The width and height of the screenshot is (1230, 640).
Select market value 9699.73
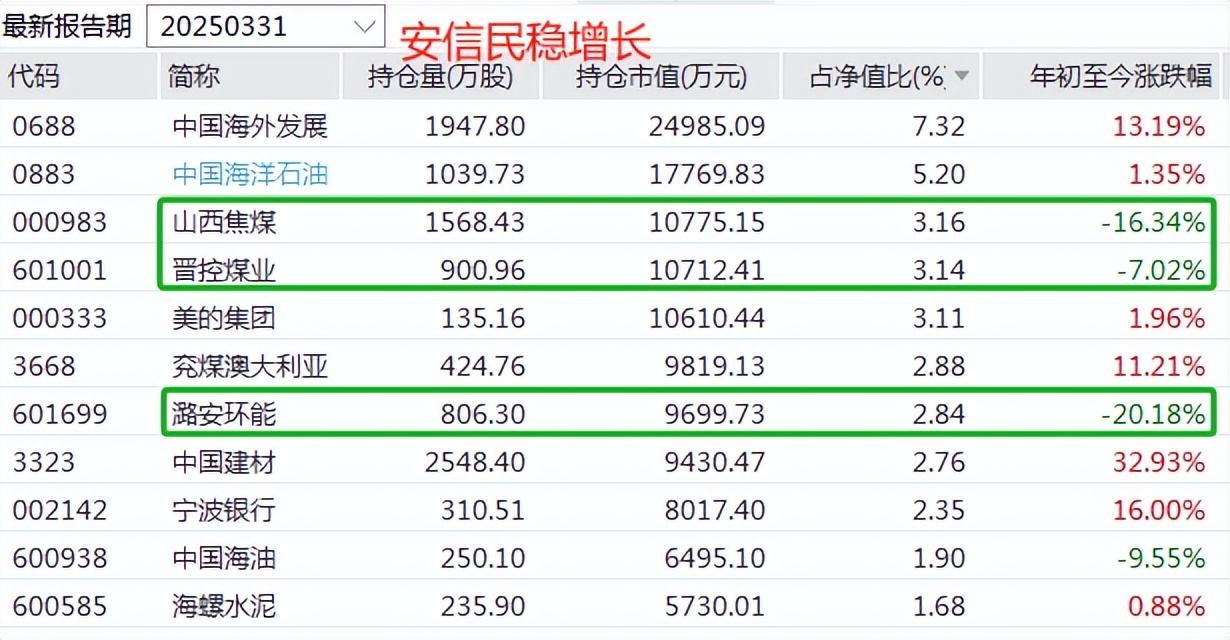(x=715, y=414)
